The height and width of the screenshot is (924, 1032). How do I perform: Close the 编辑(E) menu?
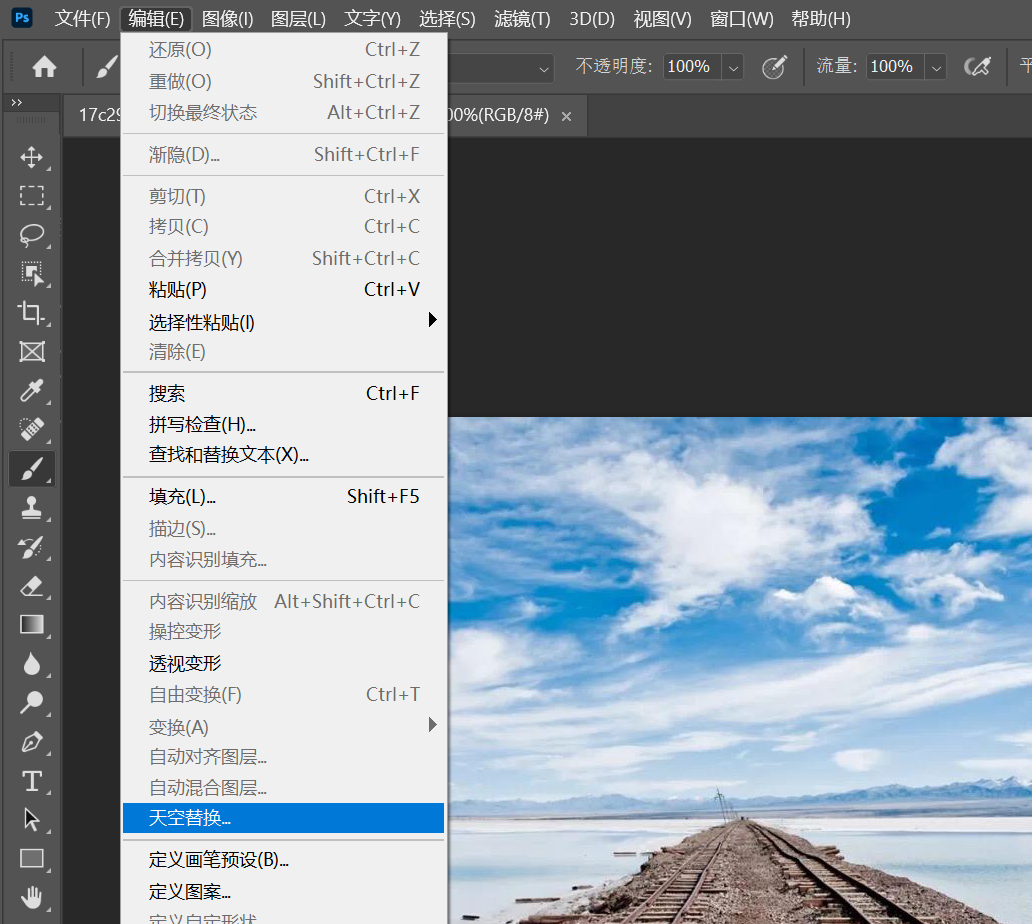pyautogui.click(x=156, y=18)
